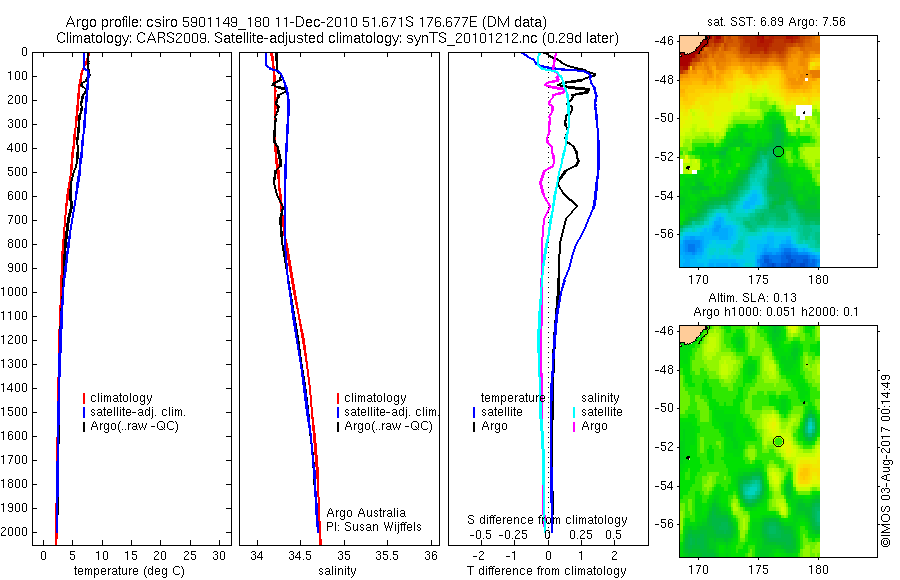Click the 'PI: Susan Wijffels' text
The height and width of the screenshot is (580, 900).
[x=374, y=527]
